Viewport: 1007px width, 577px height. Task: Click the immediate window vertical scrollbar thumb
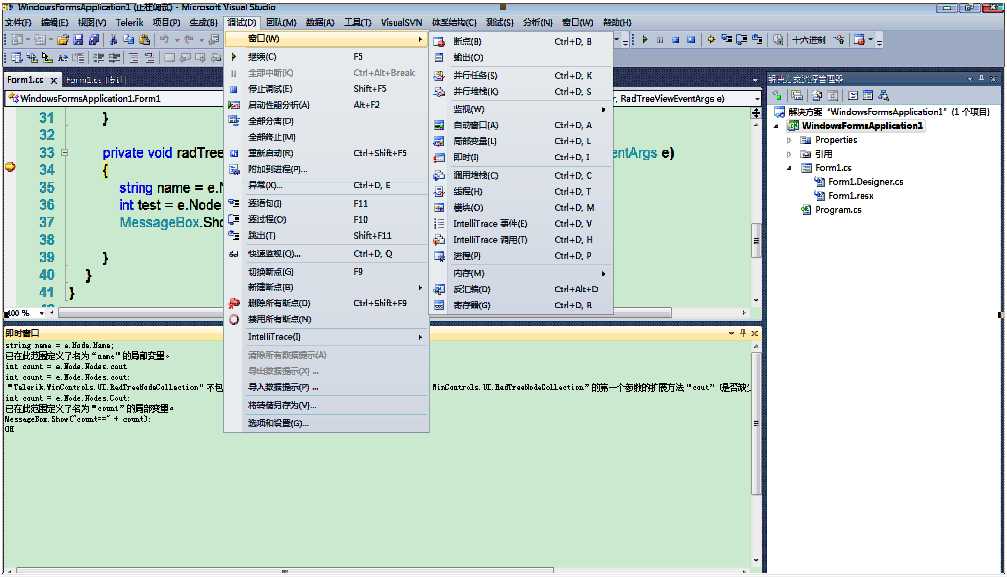(756, 423)
